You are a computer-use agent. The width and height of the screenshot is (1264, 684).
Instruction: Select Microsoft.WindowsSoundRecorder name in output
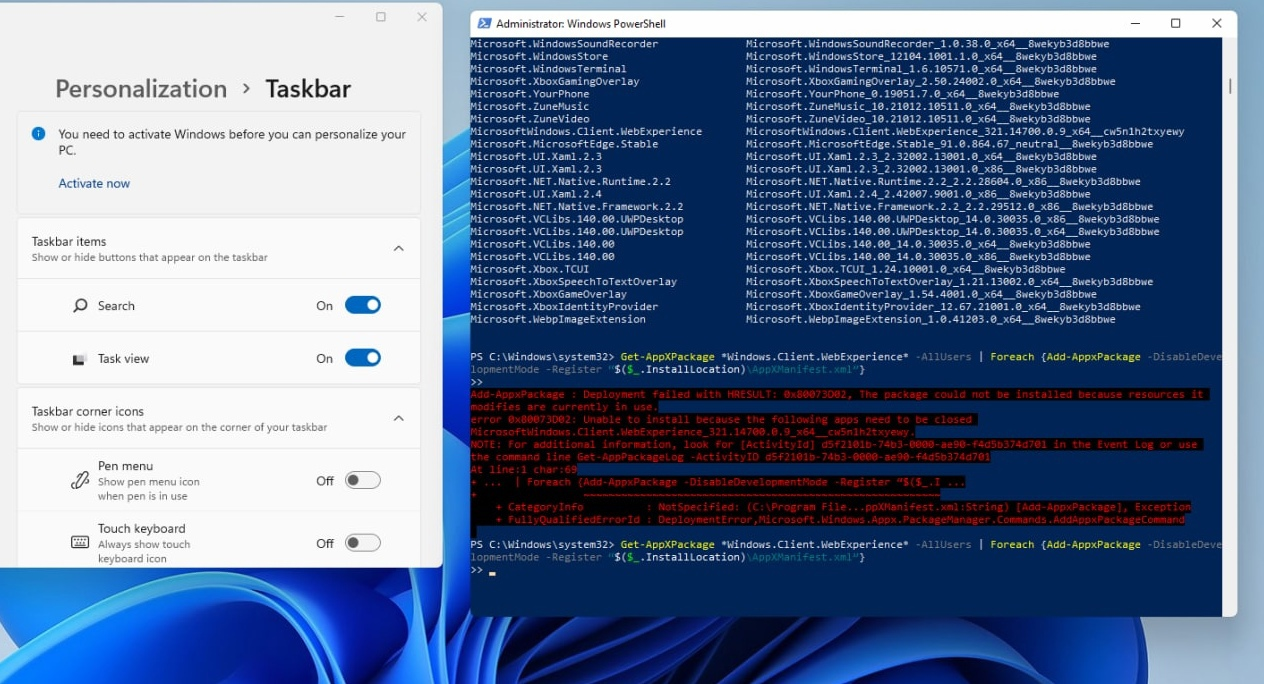pyautogui.click(x=564, y=44)
